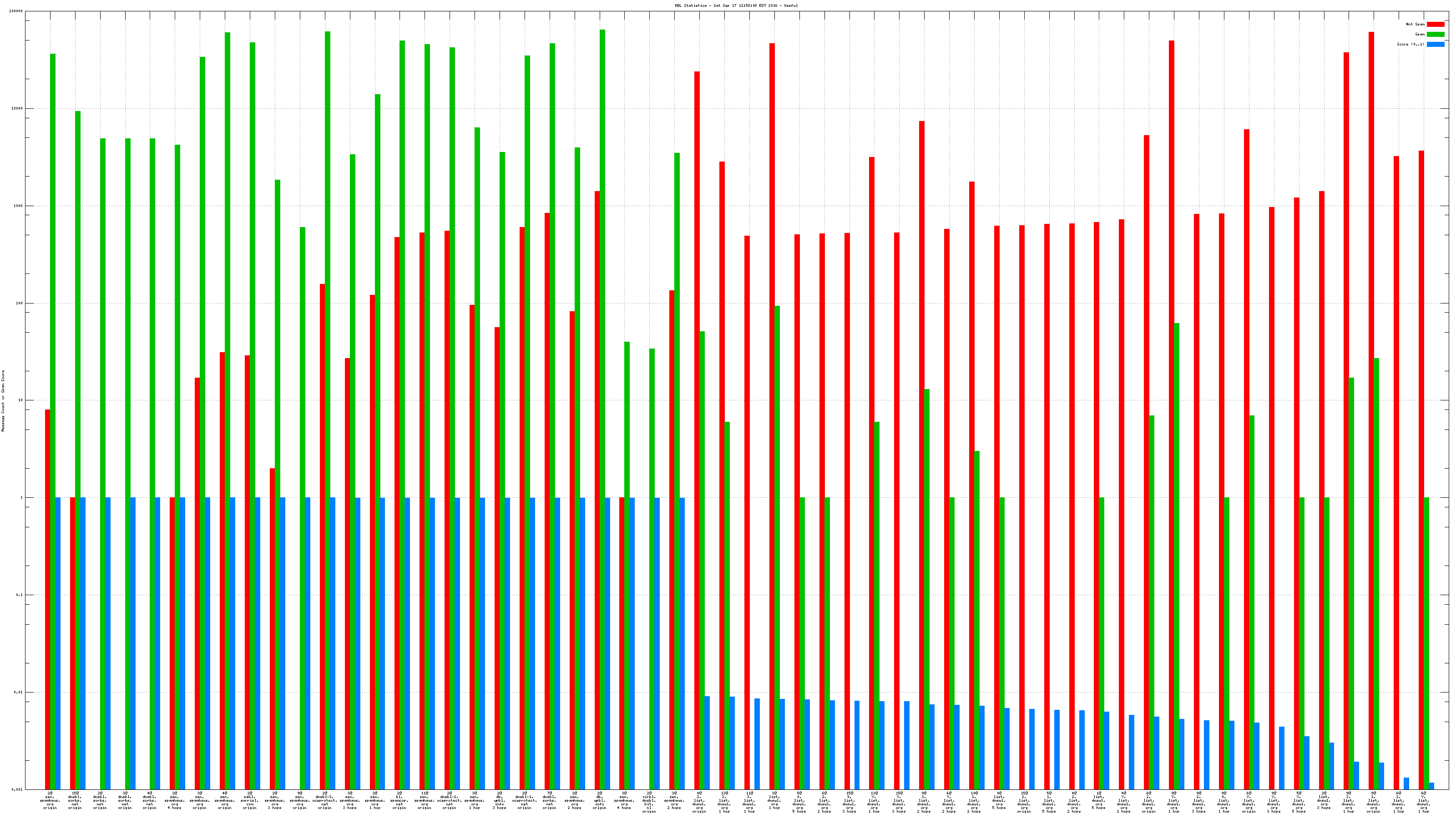
Task: Select the Not Spam legend label
Action: click(x=1416, y=24)
